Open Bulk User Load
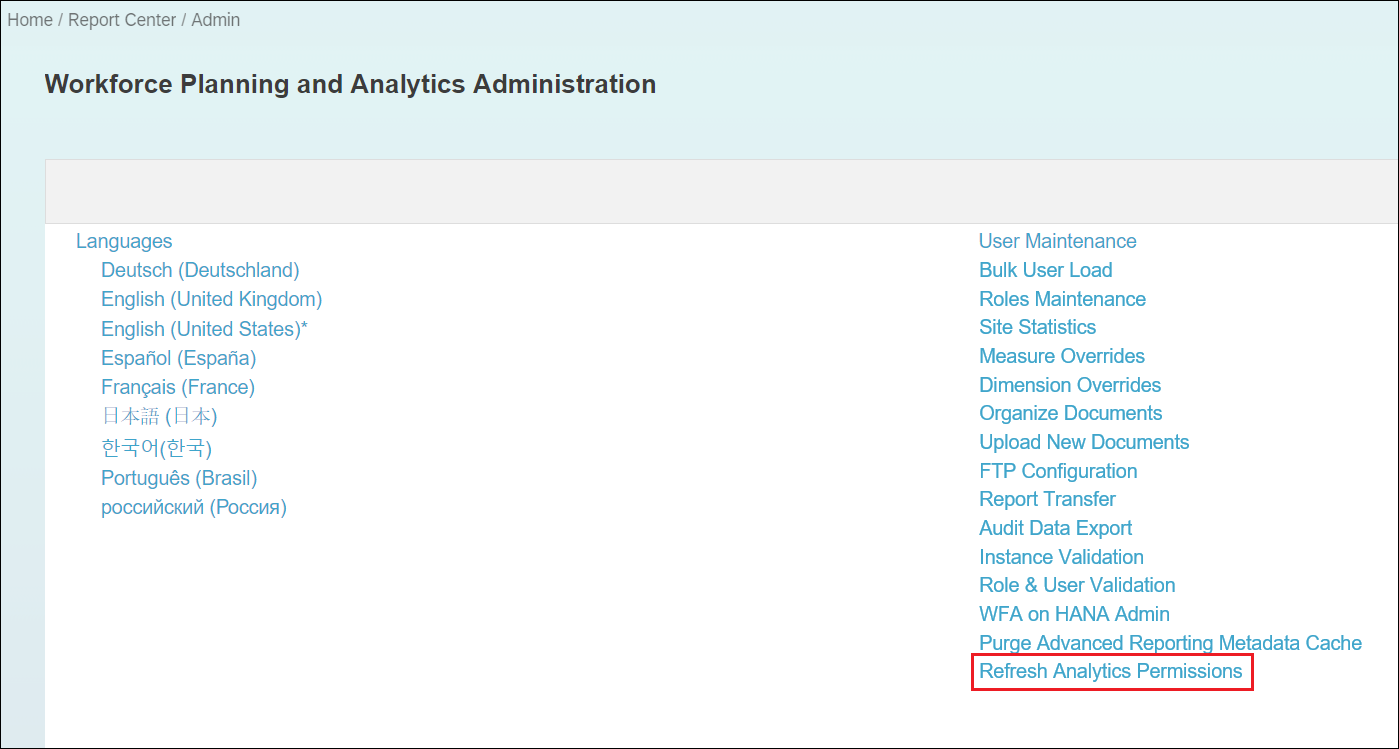The image size is (1399, 749). (1046, 270)
